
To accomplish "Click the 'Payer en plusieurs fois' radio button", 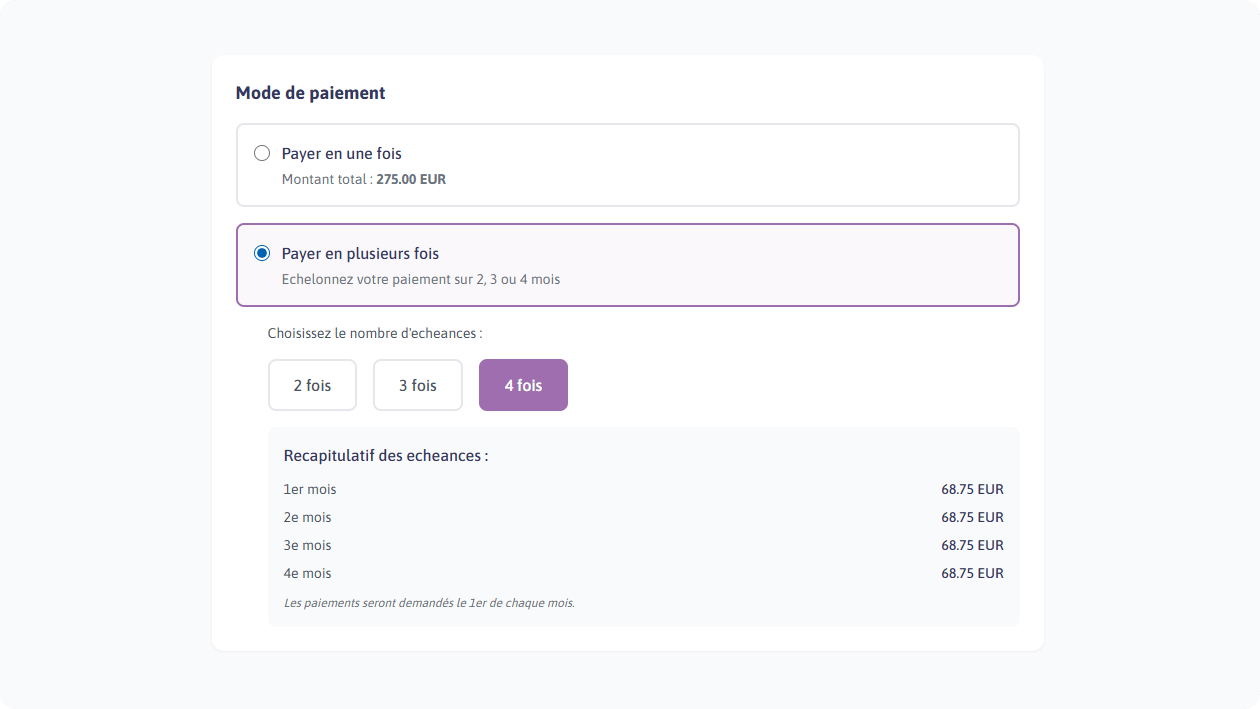I will click(x=262, y=253).
